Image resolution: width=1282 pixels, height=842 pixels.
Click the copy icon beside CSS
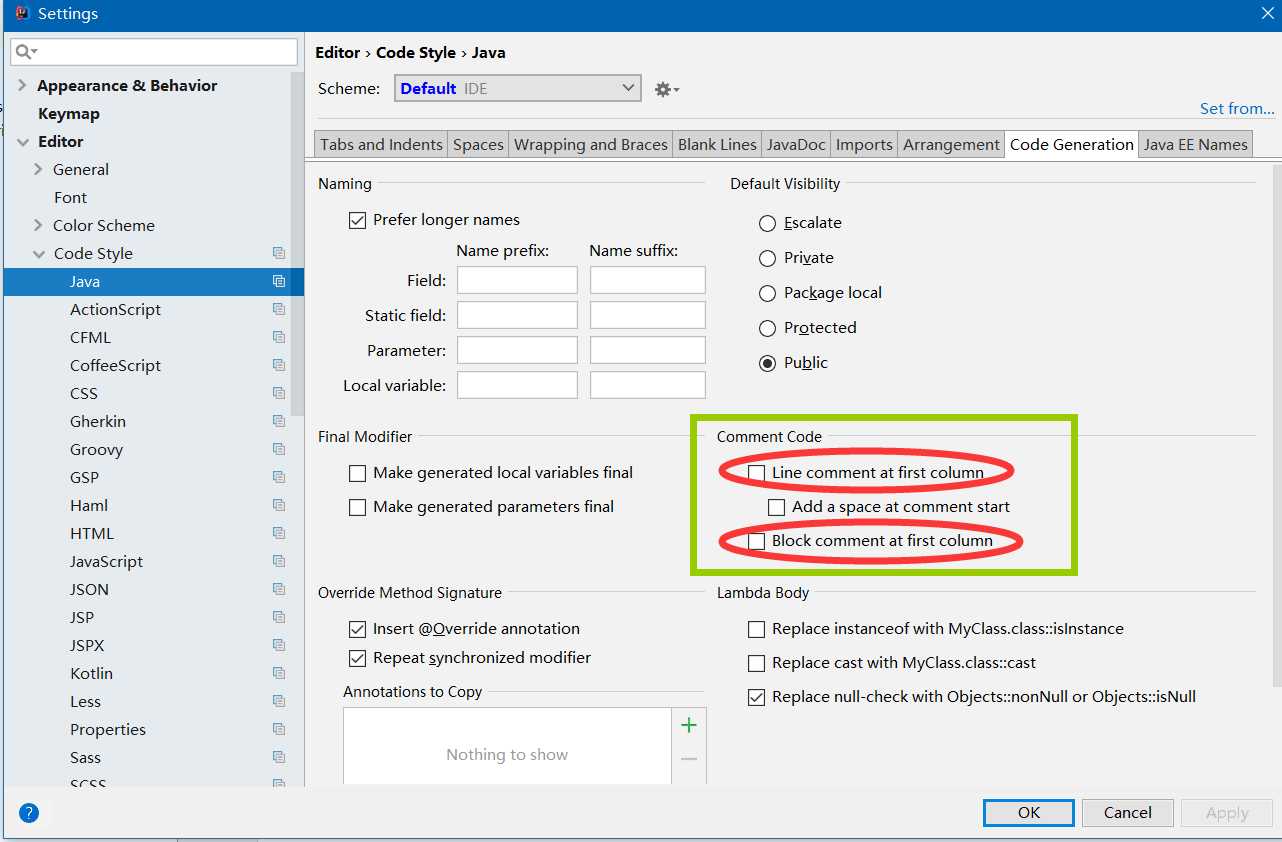point(279,393)
